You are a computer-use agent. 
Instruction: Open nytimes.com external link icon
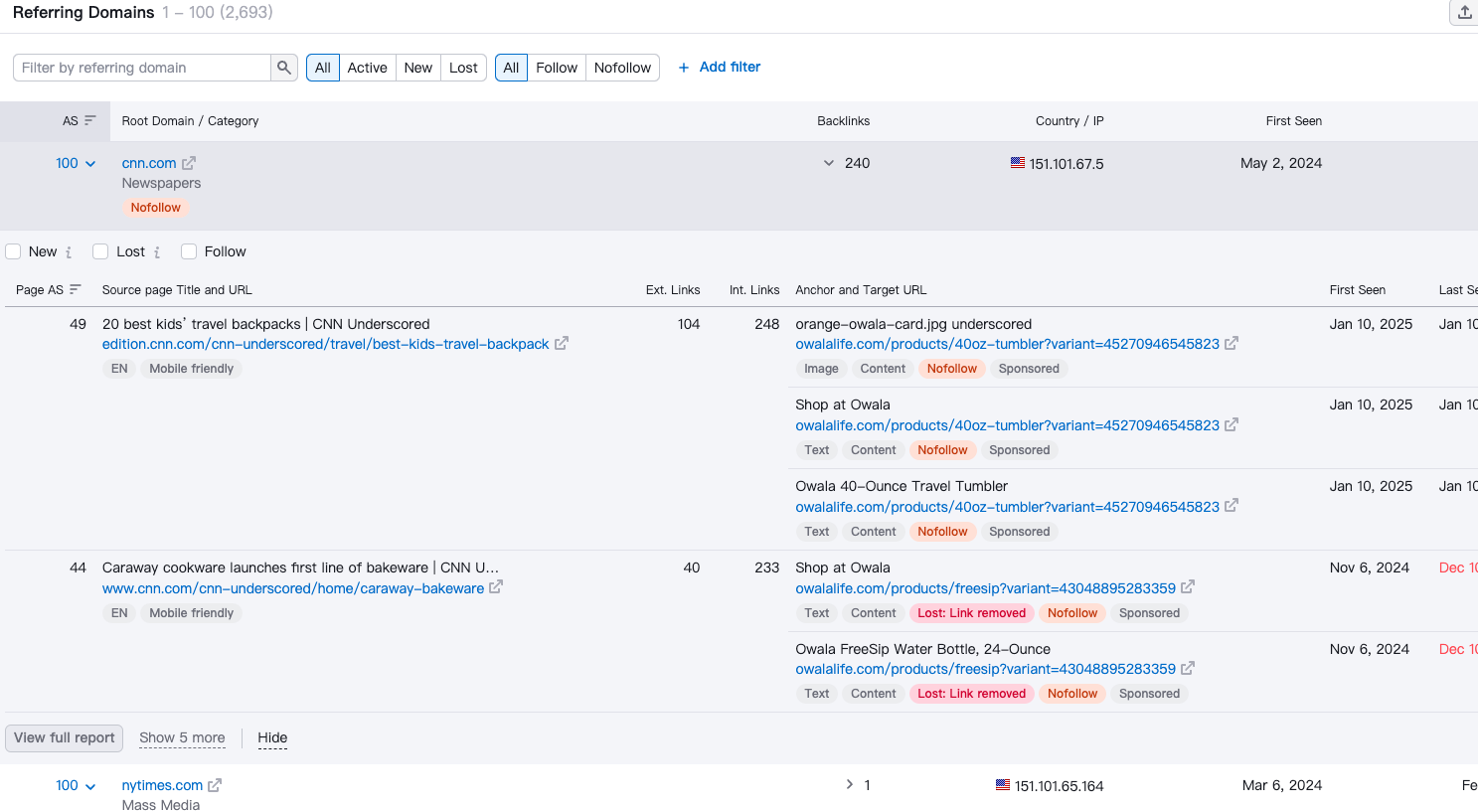(215, 785)
